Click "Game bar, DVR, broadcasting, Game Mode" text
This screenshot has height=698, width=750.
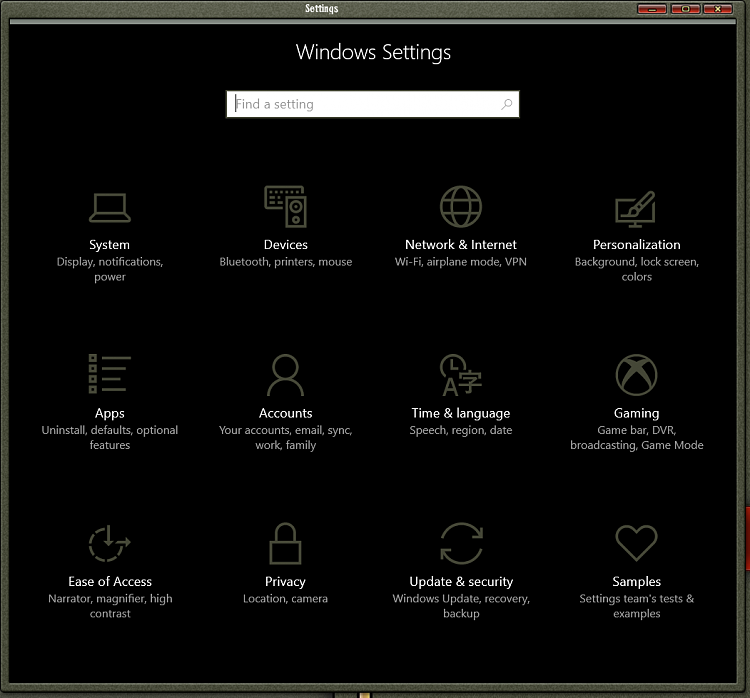click(637, 437)
